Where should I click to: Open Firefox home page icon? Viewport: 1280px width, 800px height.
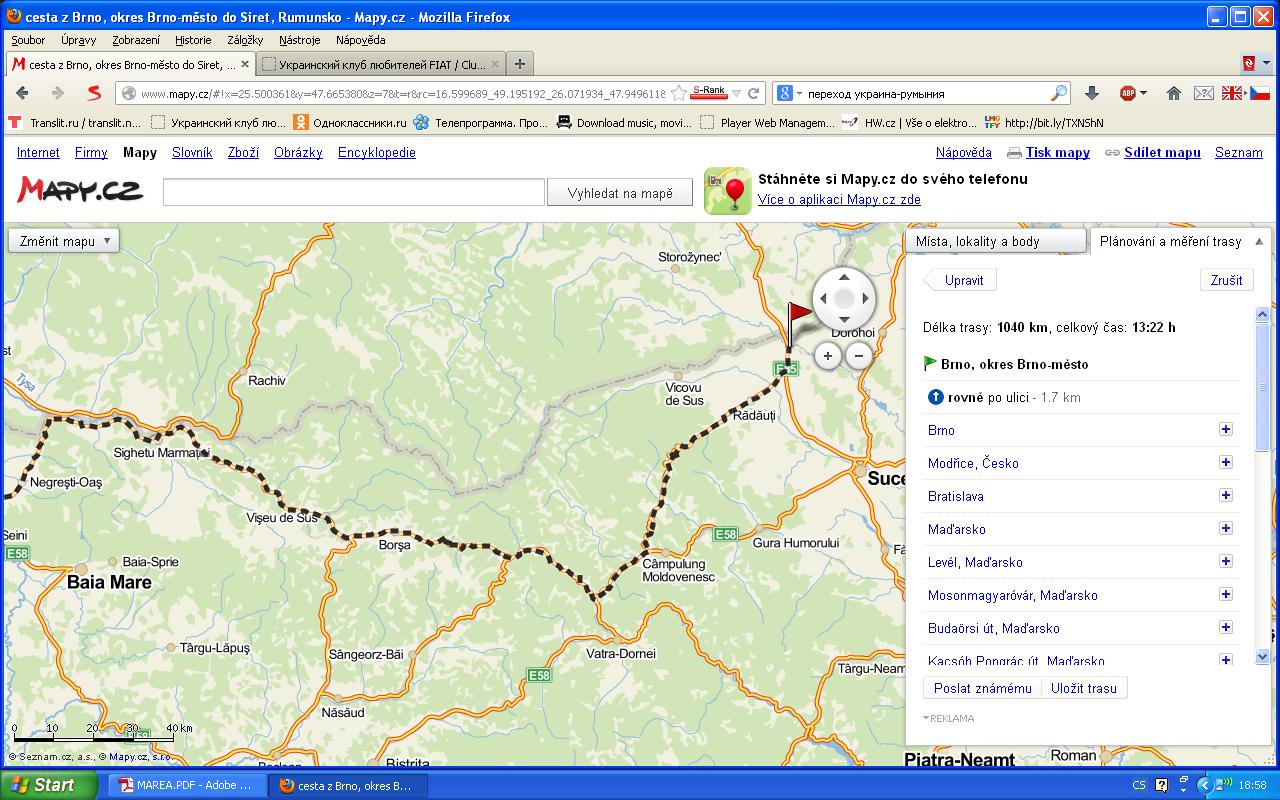click(x=1174, y=93)
